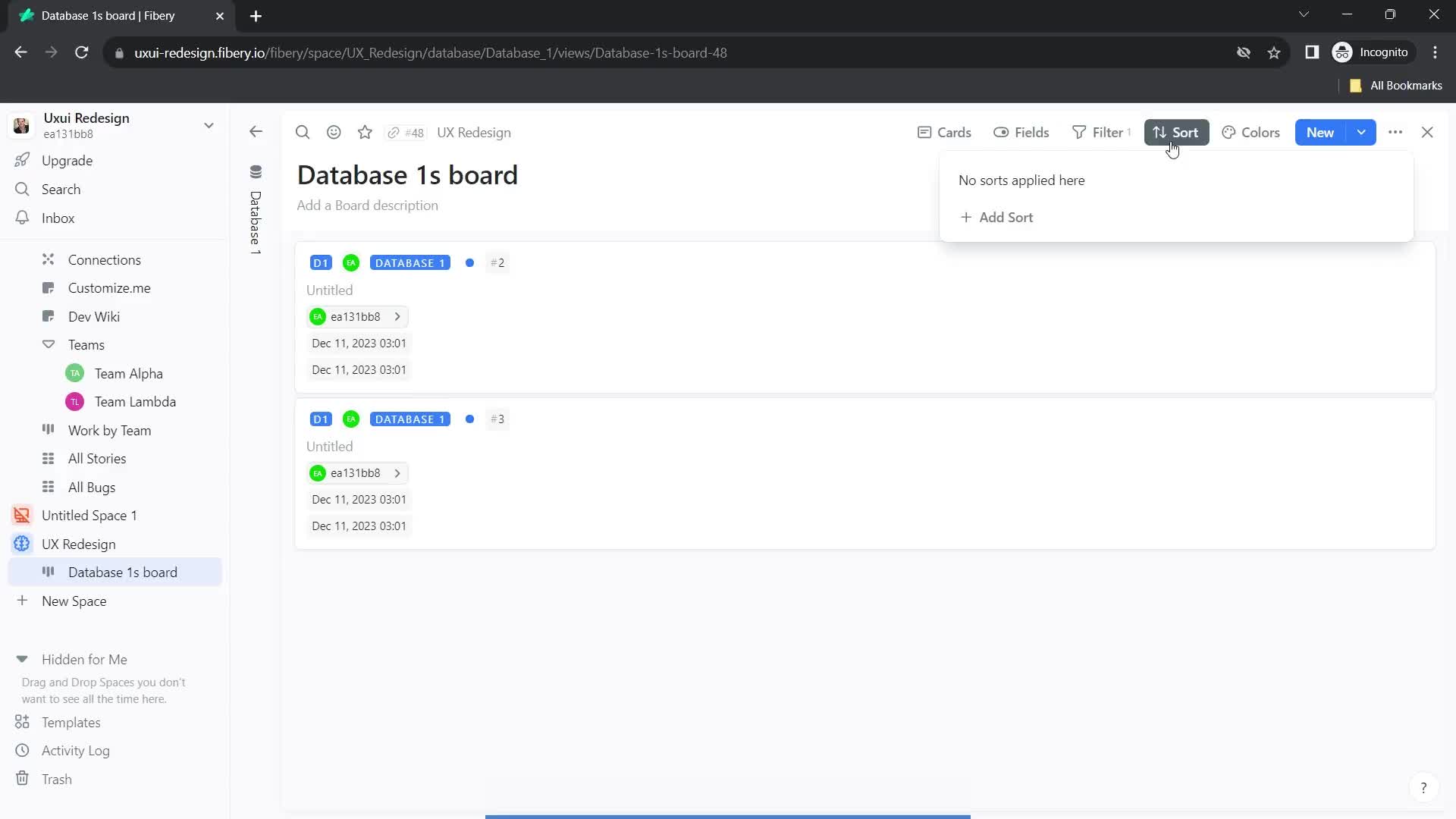Click the New button to create item
This screenshot has height=819, width=1456.
tap(1321, 131)
